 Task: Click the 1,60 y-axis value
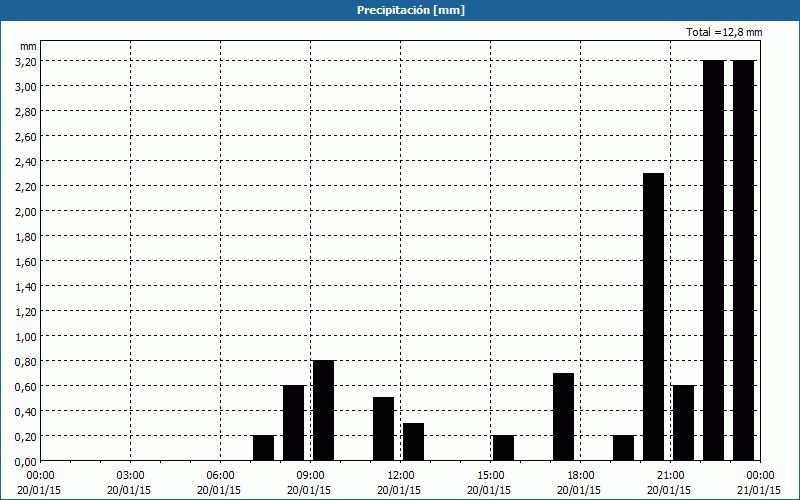(x=26, y=261)
